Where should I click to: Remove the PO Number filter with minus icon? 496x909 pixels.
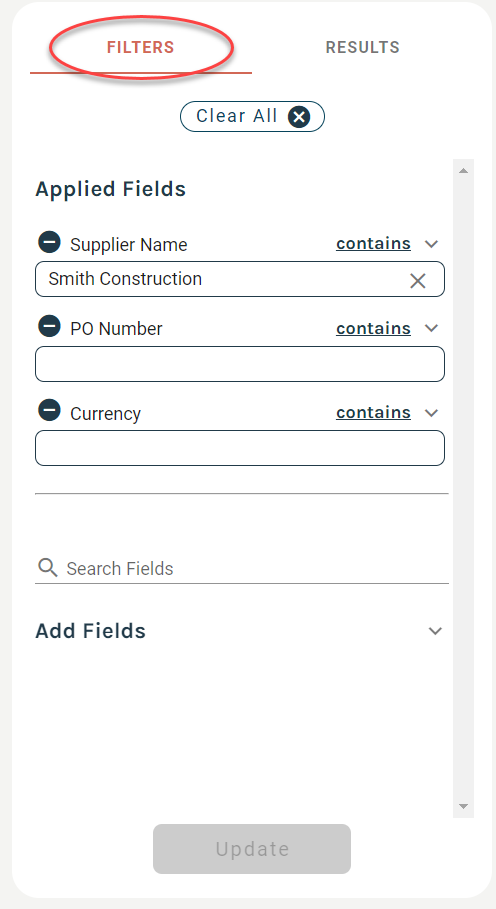pos(49,326)
